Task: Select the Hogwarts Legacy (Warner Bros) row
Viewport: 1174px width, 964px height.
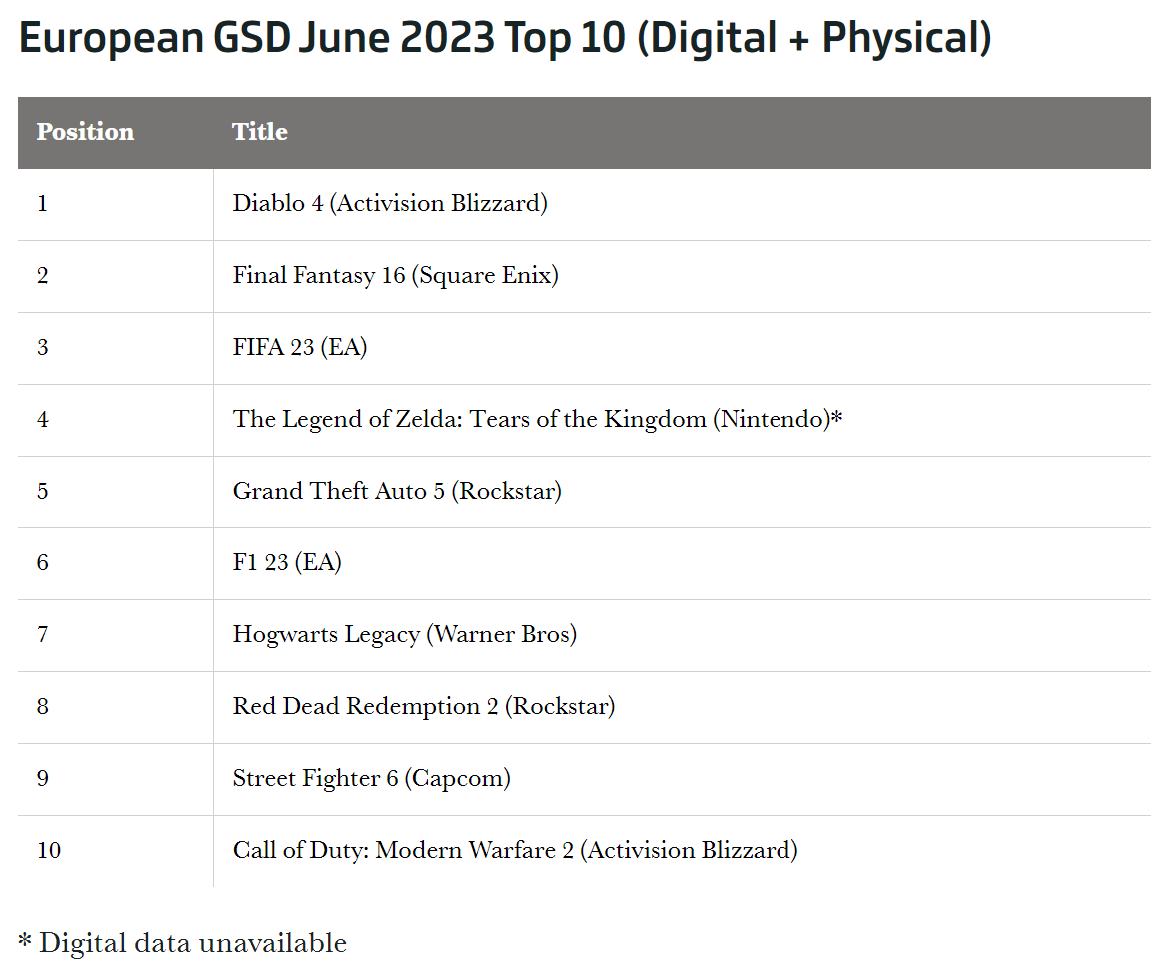Action: click(x=404, y=635)
